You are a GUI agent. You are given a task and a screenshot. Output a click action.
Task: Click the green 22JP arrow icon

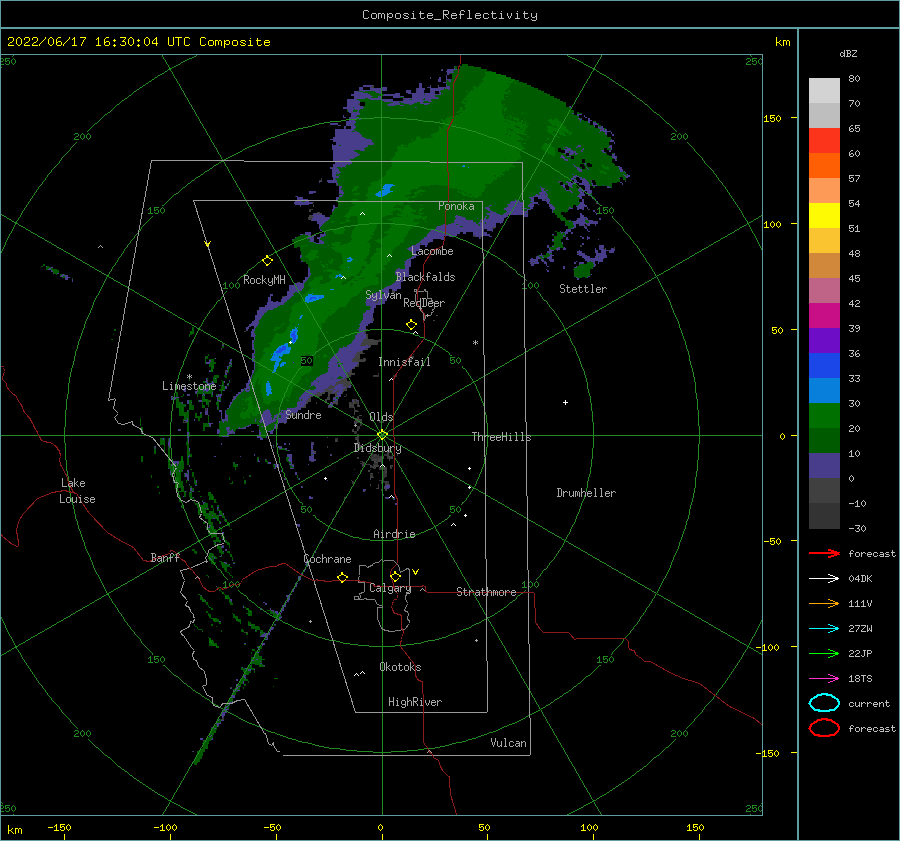(824, 653)
